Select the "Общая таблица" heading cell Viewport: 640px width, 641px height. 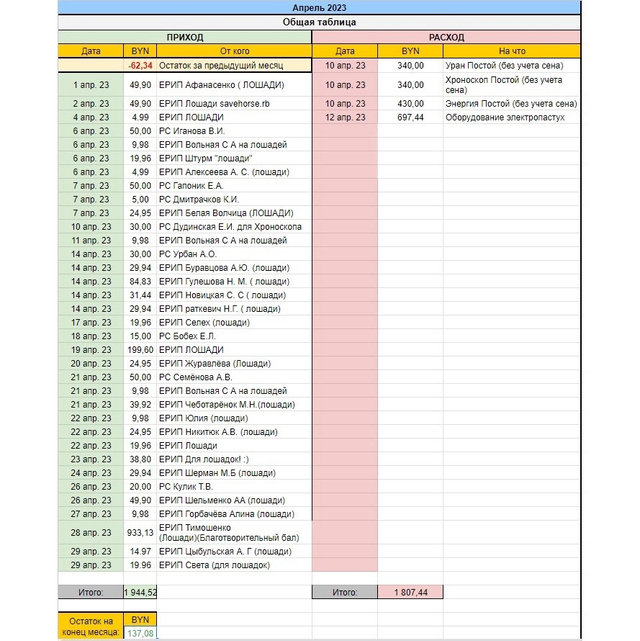pos(318,22)
